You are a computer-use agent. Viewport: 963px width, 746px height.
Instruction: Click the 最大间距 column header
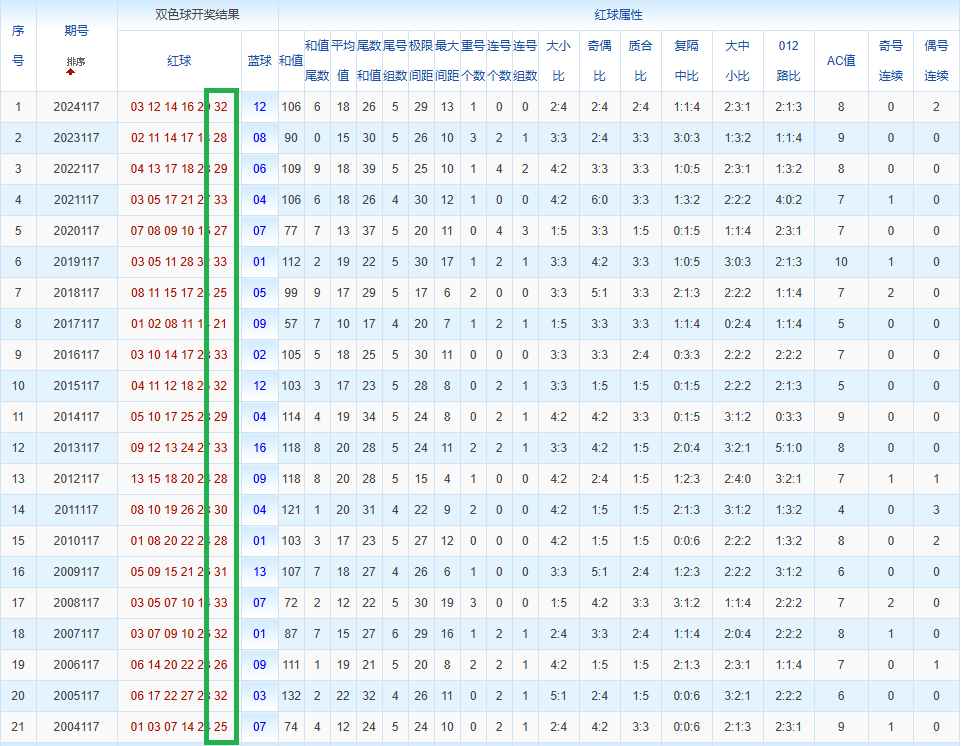point(447,61)
